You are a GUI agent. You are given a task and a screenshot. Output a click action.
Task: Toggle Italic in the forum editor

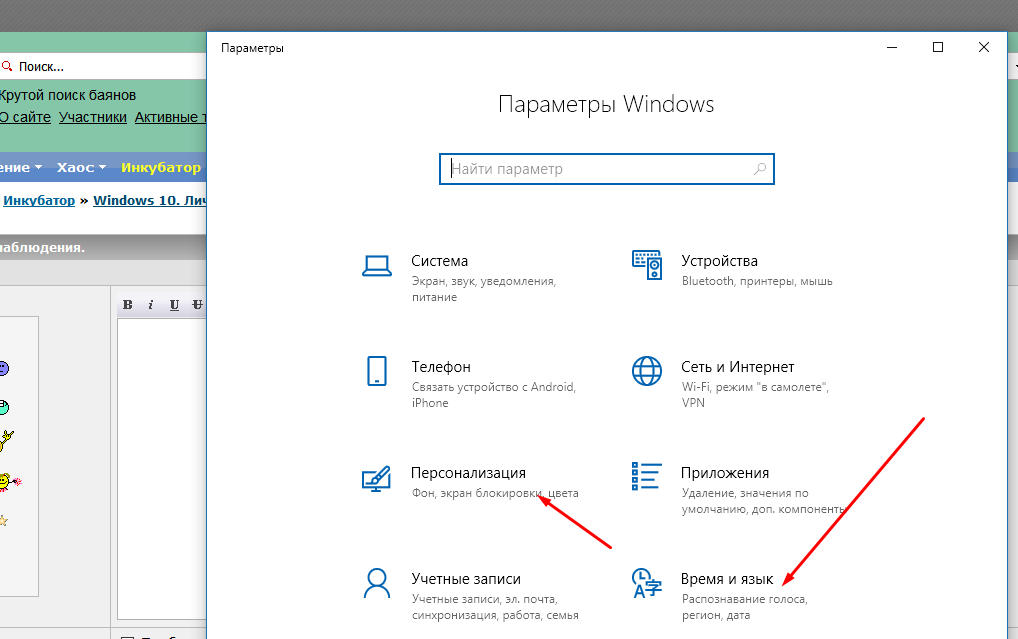point(151,305)
